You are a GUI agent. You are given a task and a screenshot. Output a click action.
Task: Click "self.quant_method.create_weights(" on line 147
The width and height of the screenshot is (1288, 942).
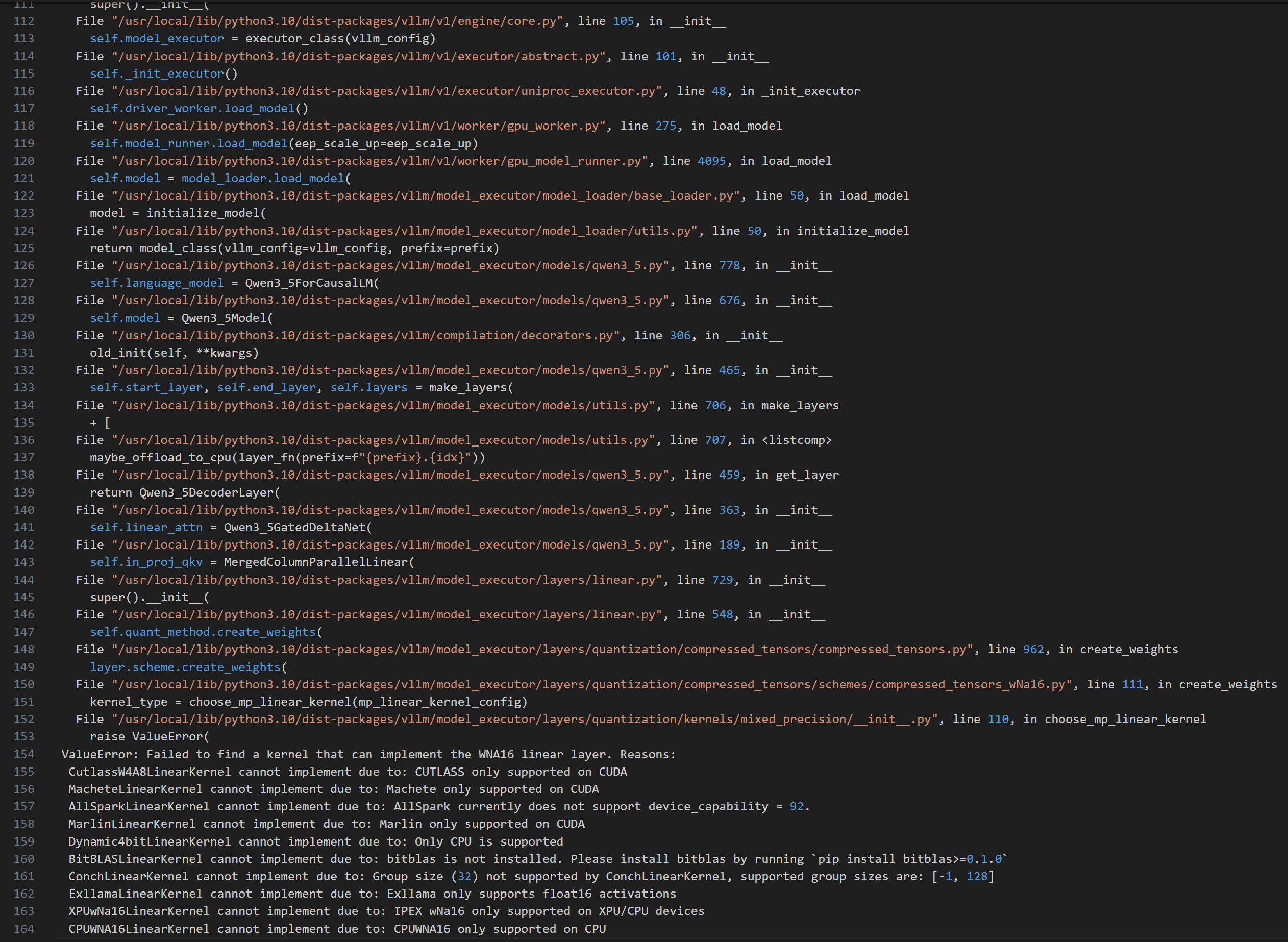pyautogui.click(x=206, y=632)
